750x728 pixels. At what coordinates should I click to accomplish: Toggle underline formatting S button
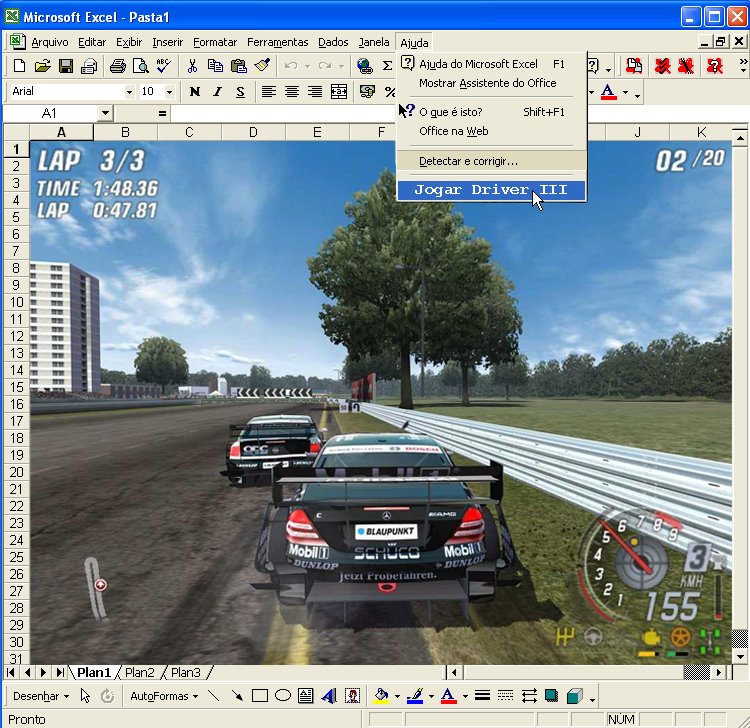tap(241, 91)
